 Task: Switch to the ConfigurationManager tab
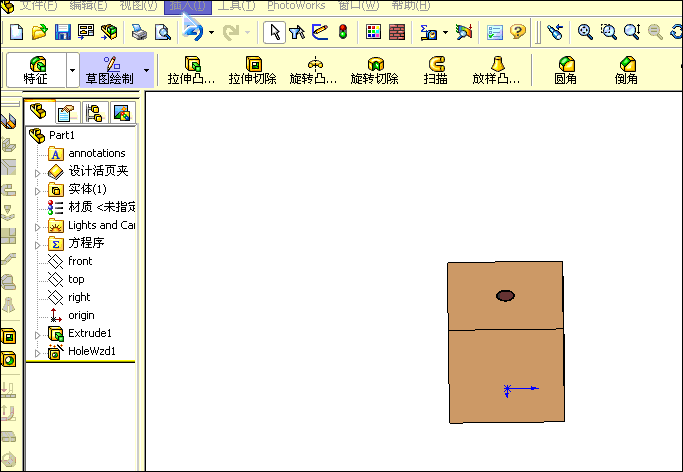pyautogui.click(x=95, y=113)
